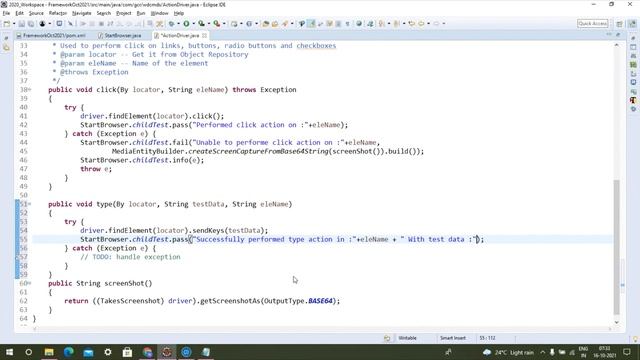Click the scroll-up arrow of the editor scrollbar
The image size is (640, 360).
(x=617, y=45)
